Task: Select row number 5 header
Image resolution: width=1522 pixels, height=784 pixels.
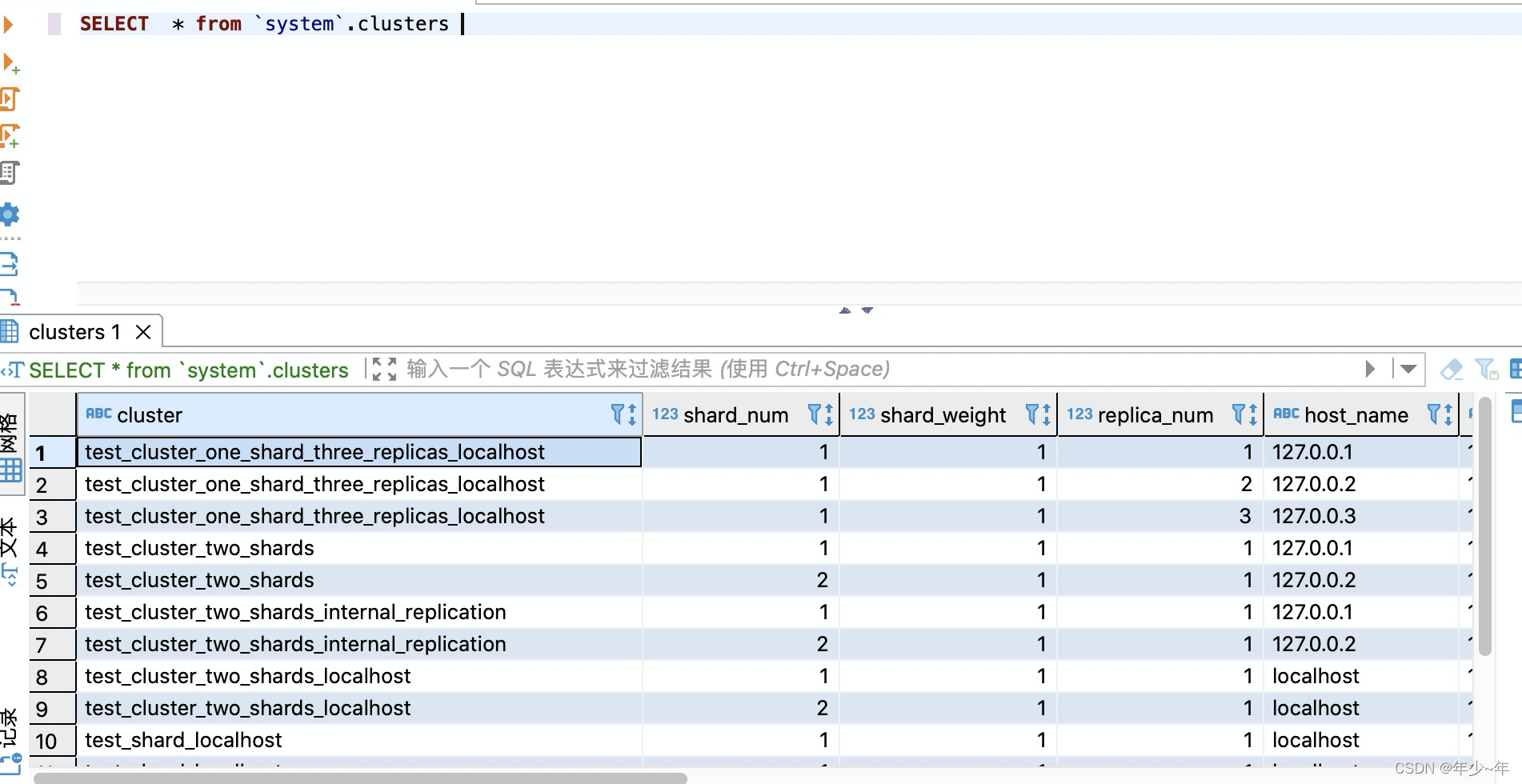Action: 52,581
